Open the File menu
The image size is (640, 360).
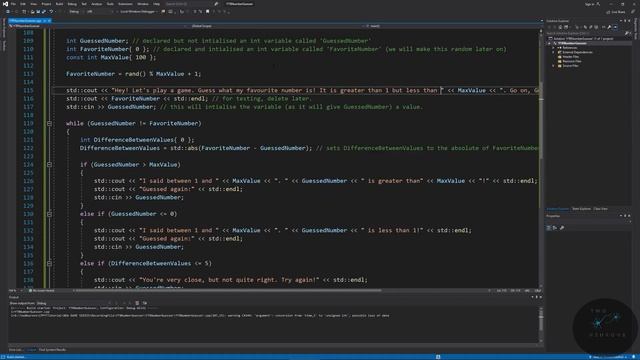13,4
